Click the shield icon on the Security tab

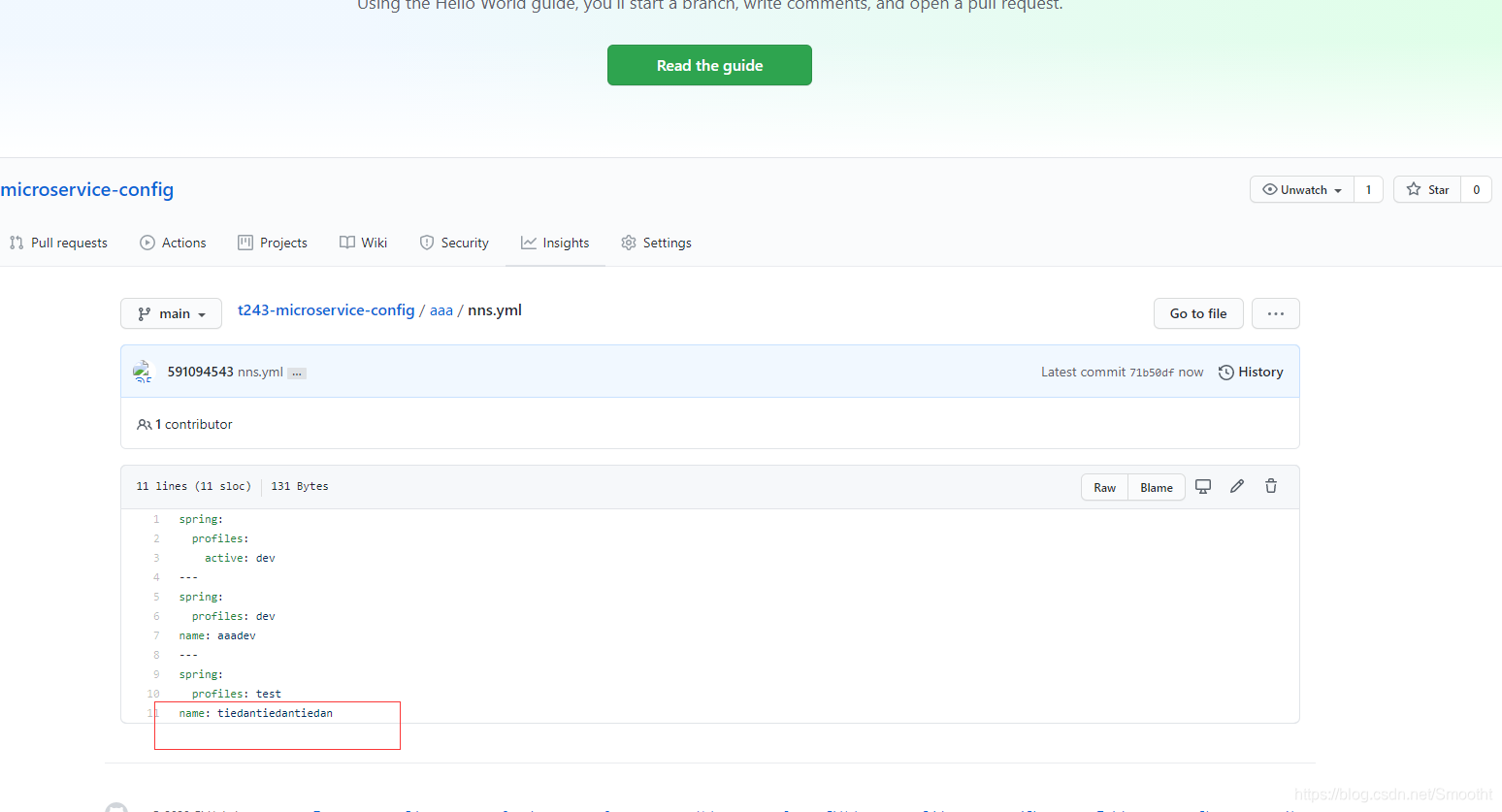point(427,243)
